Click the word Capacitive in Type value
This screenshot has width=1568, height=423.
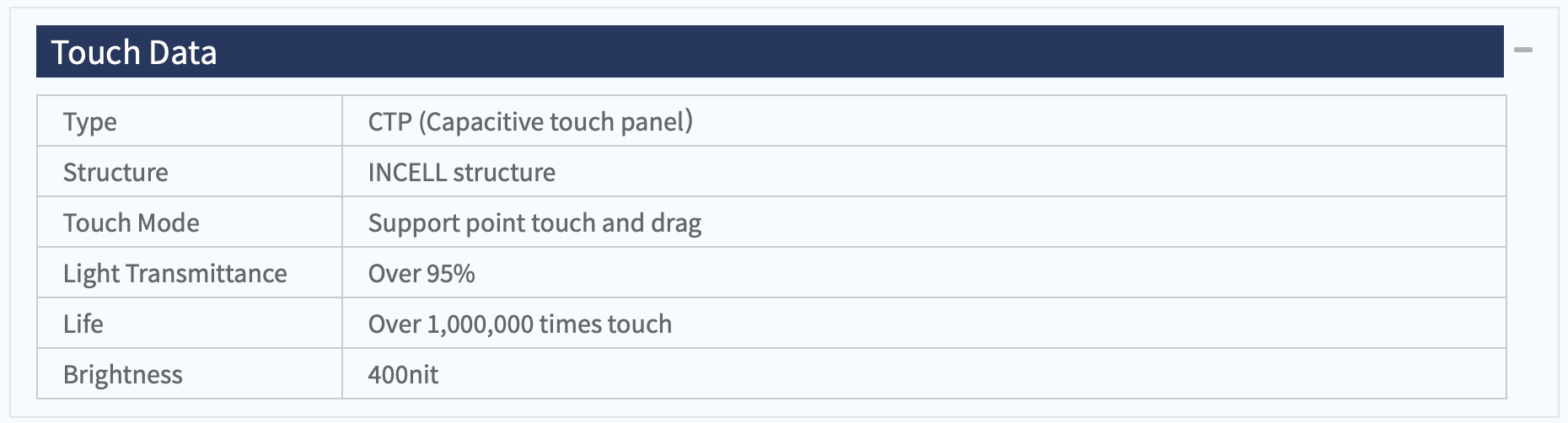coord(484,122)
